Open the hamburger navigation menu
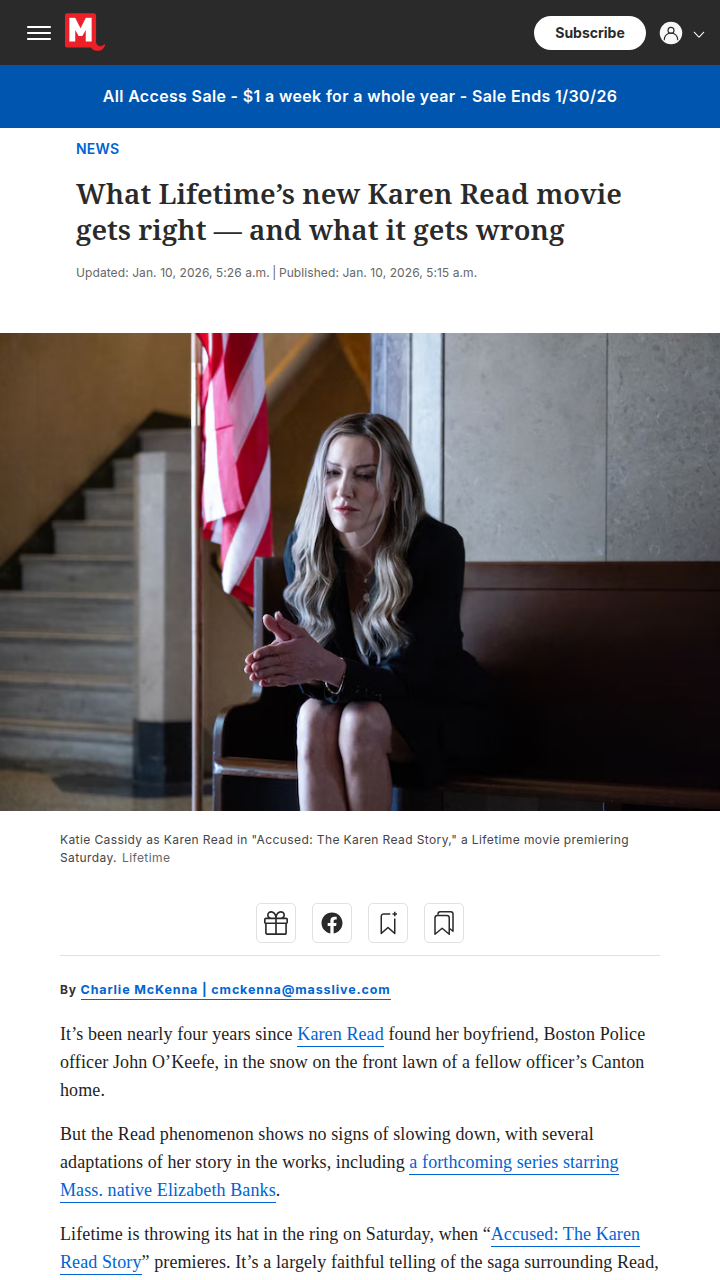Image resolution: width=720 pixels, height=1280 pixels. [39, 33]
